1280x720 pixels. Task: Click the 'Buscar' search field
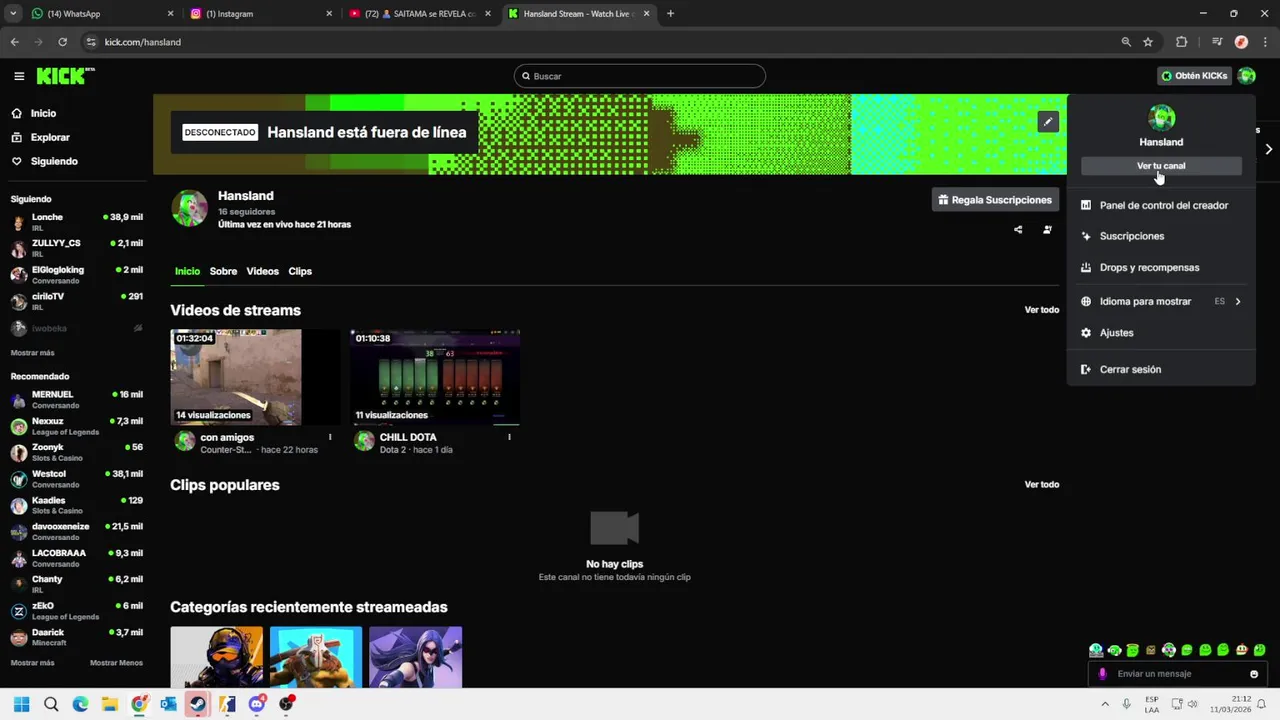[x=640, y=76]
